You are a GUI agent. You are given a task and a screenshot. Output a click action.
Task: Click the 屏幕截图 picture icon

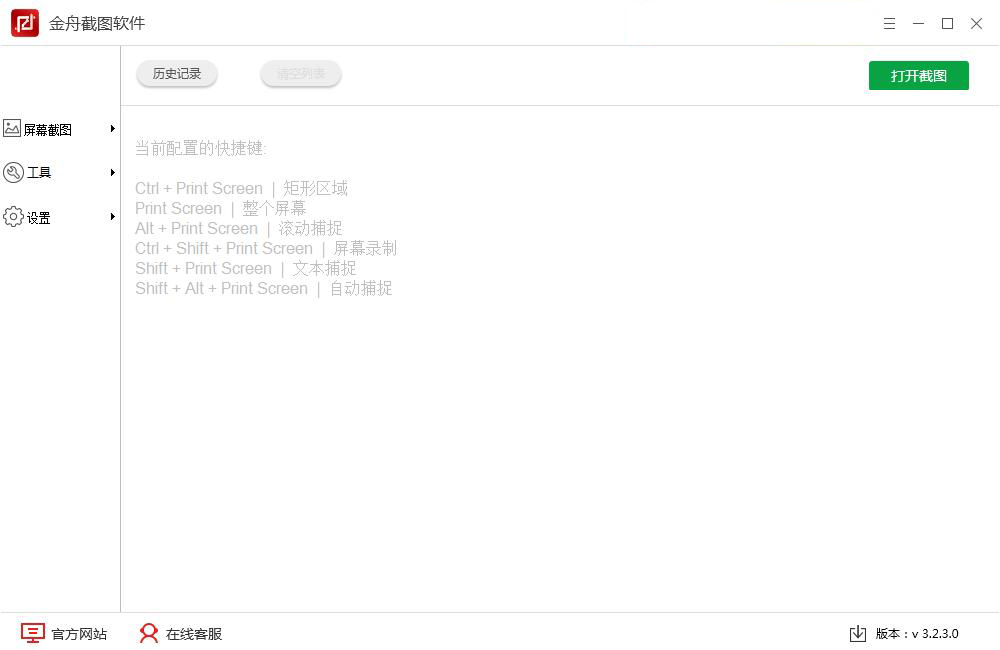(x=11, y=128)
